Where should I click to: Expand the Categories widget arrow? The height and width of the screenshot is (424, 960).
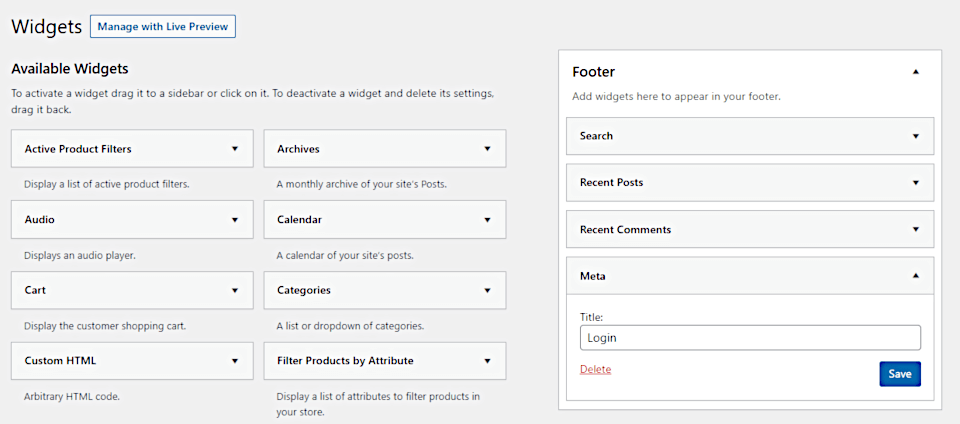[x=487, y=290]
